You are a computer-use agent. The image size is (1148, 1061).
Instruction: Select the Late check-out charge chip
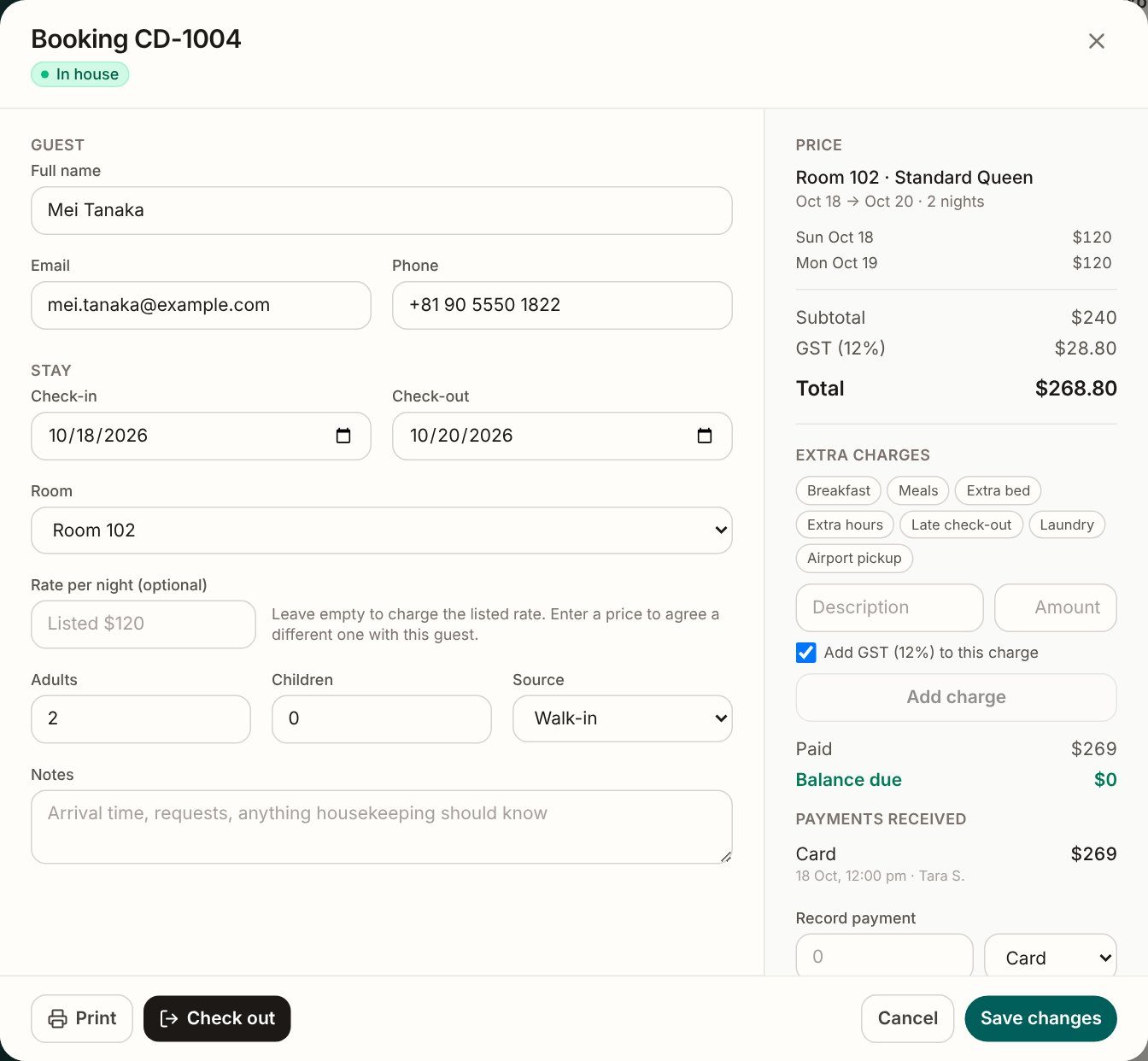tap(961, 525)
